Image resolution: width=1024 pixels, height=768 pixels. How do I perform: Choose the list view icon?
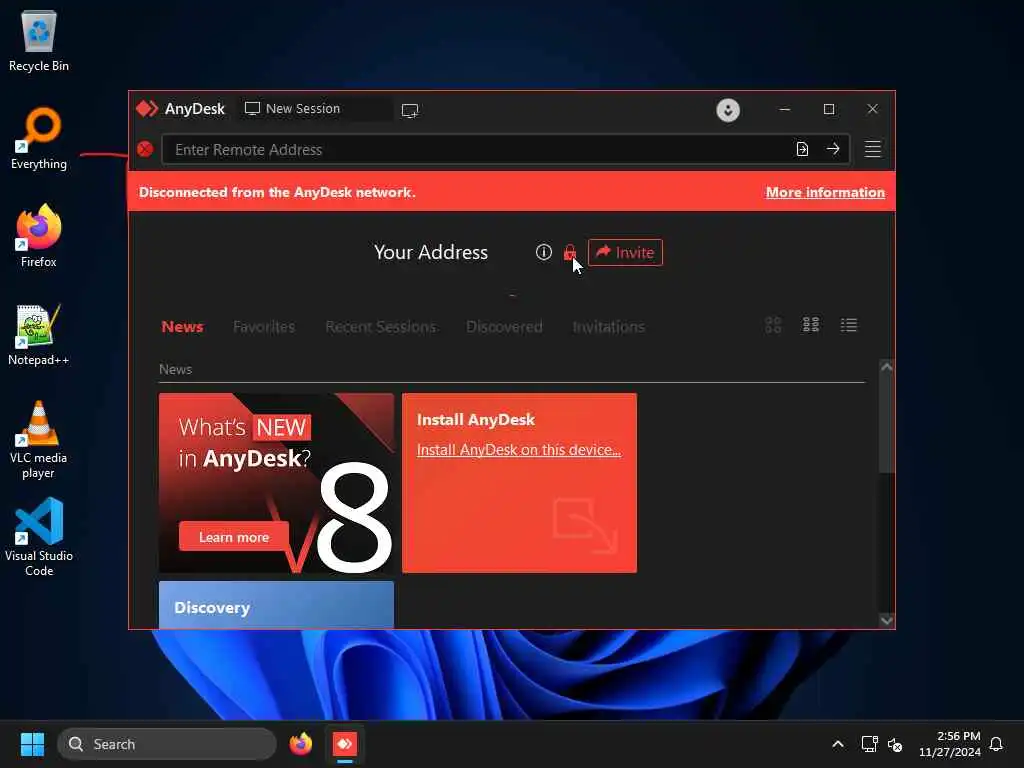click(849, 325)
